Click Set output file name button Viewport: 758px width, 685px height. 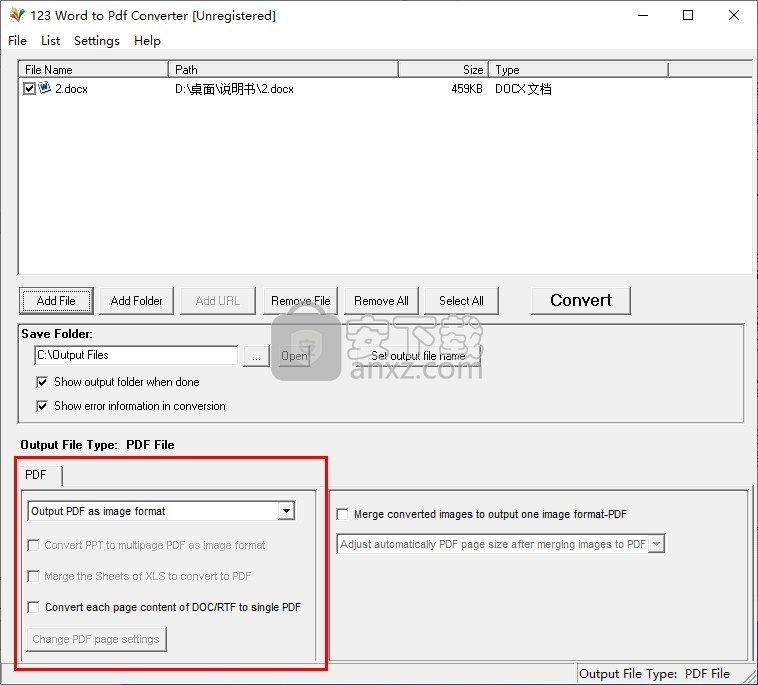pyautogui.click(x=418, y=356)
